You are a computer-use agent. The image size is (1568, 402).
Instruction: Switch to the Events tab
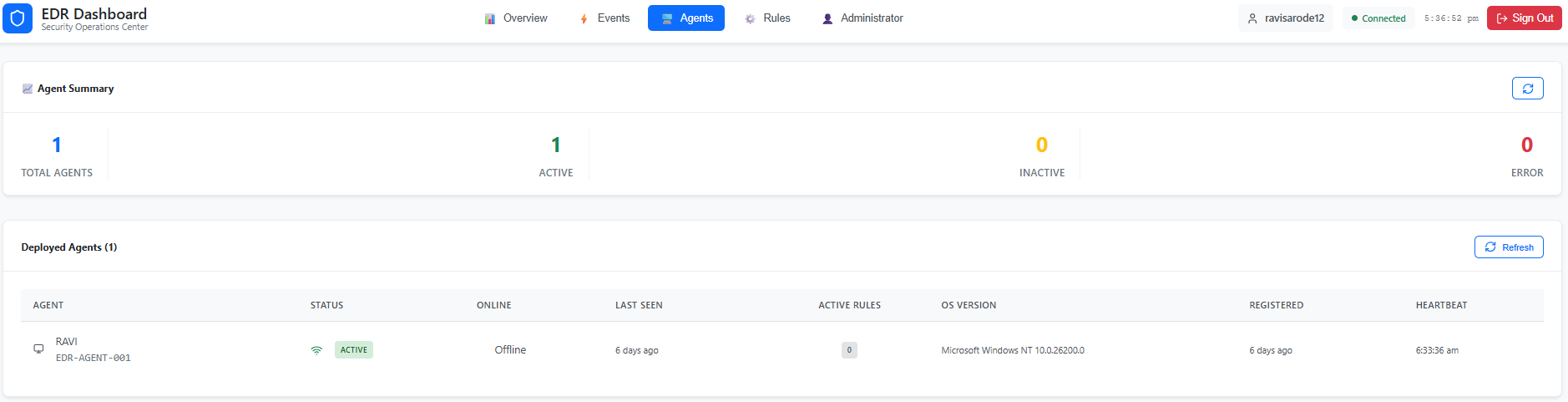pyautogui.click(x=604, y=18)
